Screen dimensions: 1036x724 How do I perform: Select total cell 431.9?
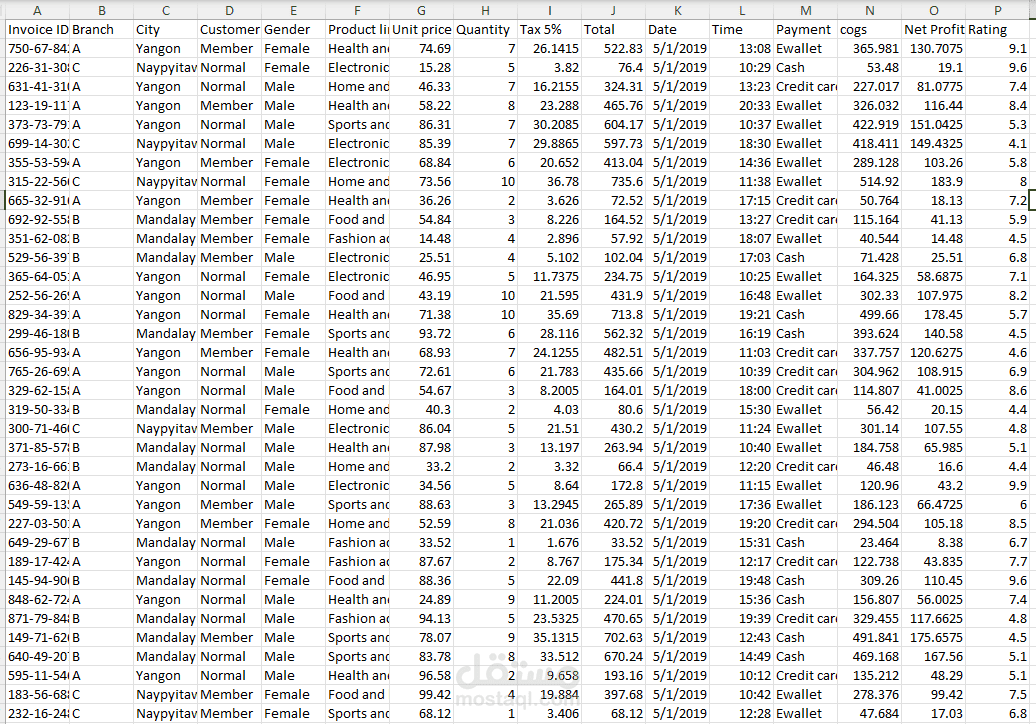(613, 296)
